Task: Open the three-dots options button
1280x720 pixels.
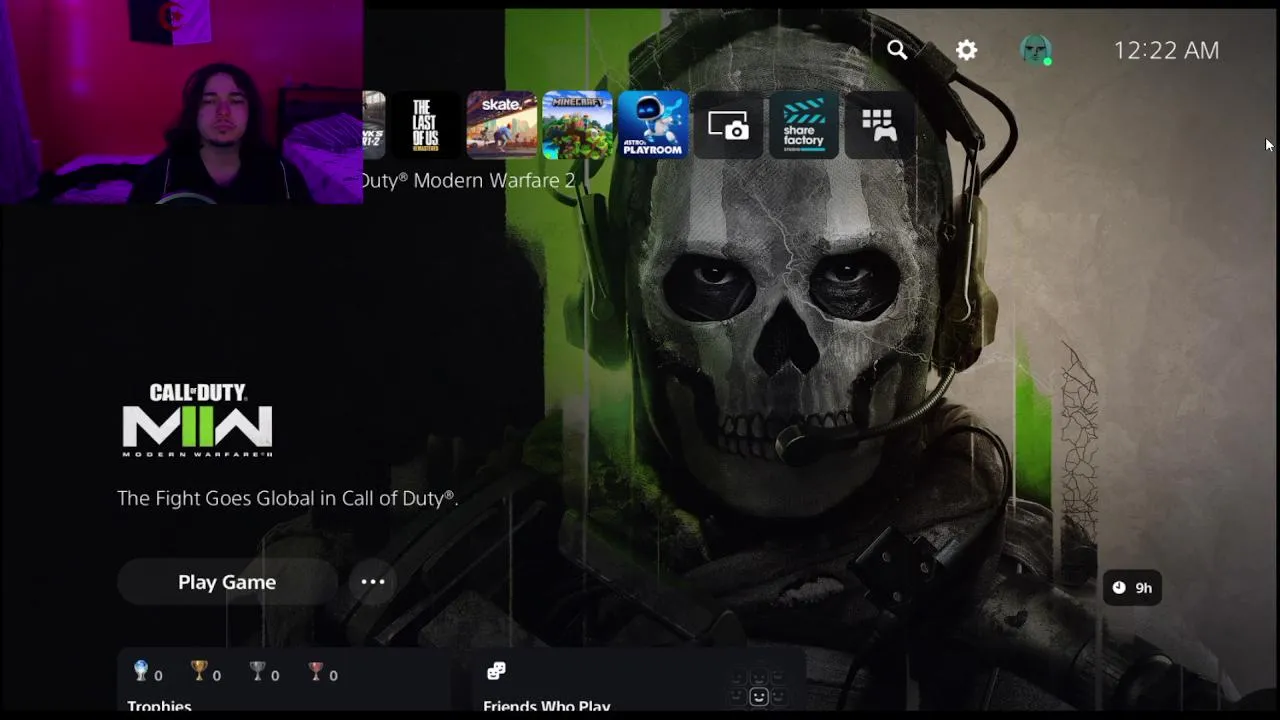Action: coord(373,582)
